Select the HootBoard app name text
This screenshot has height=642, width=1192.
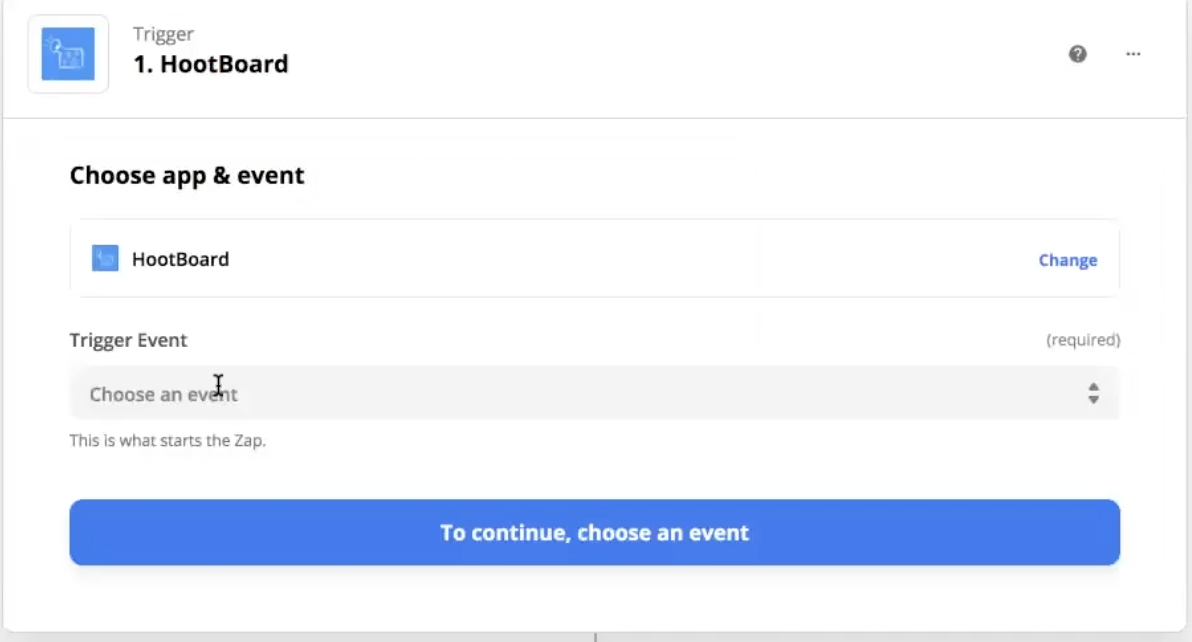181,259
